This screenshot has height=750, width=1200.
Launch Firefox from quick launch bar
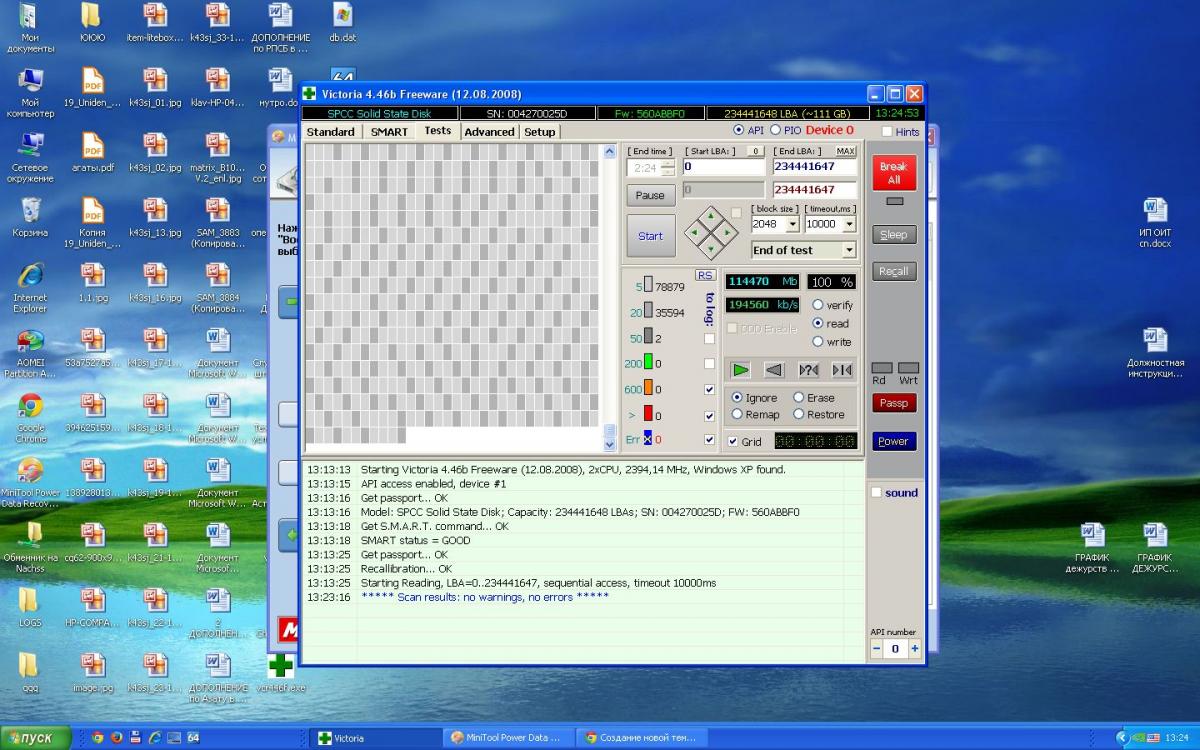click(116, 738)
